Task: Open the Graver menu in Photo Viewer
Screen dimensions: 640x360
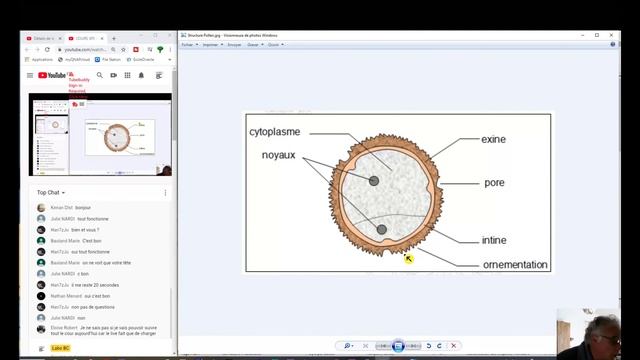Action: (255, 44)
